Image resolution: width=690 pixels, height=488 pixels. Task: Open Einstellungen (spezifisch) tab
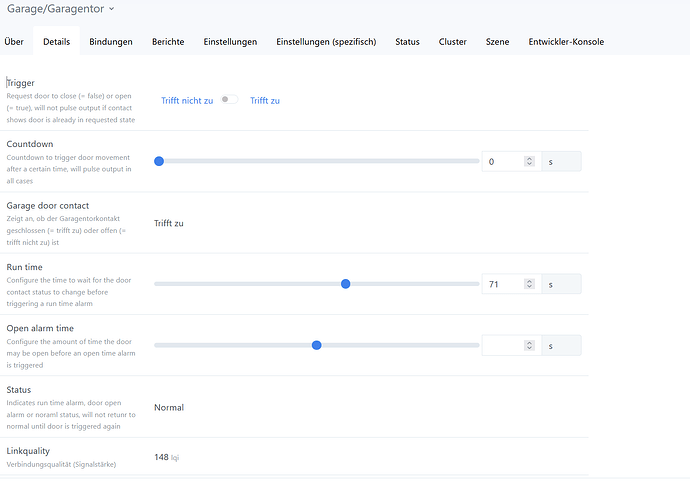326,42
